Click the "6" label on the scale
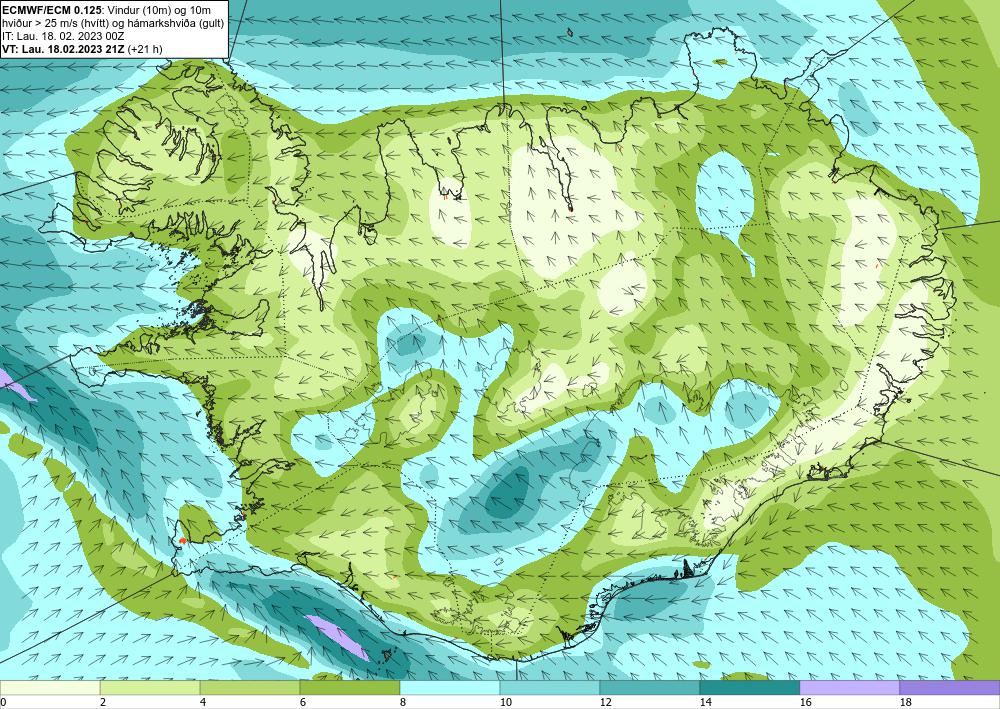The height and width of the screenshot is (709, 1000). [303, 703]
